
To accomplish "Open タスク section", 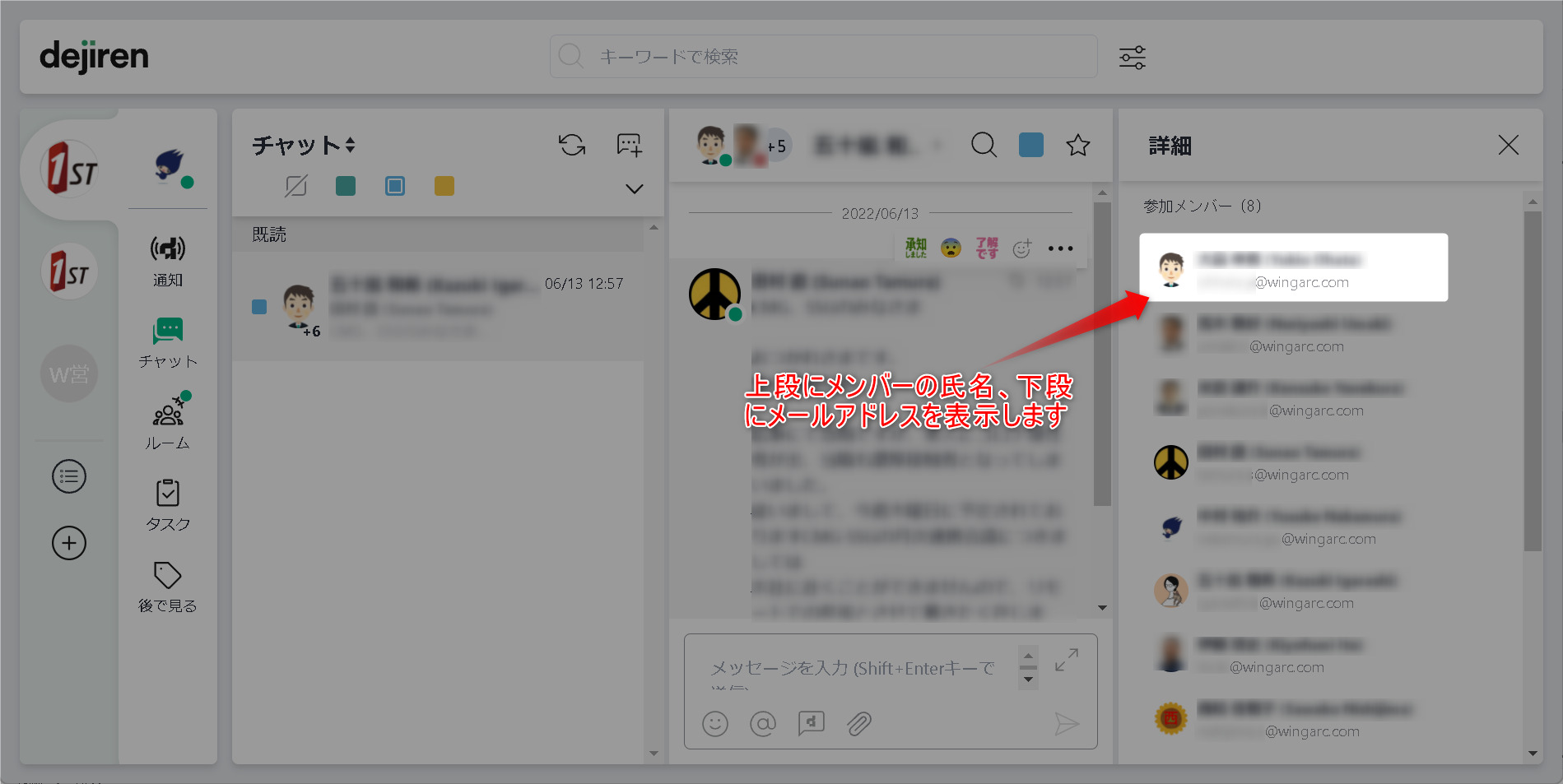I will tap(168, 505).
